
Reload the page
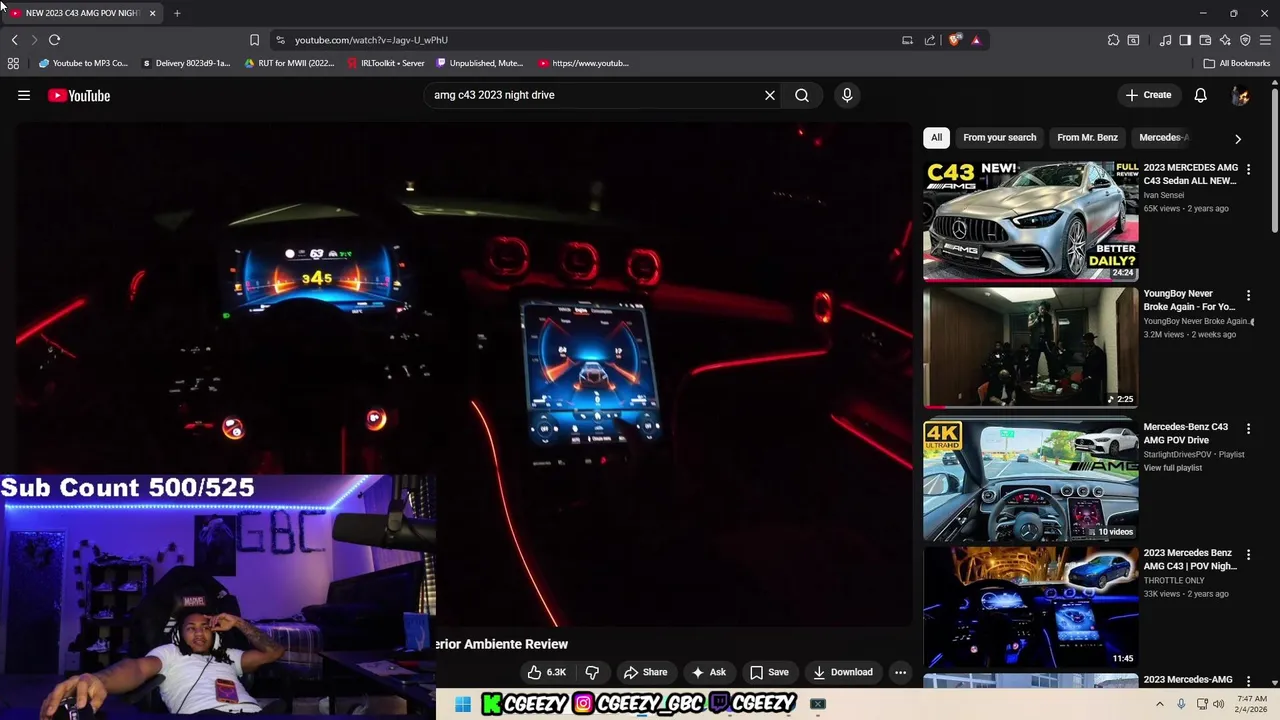[54, 40]
